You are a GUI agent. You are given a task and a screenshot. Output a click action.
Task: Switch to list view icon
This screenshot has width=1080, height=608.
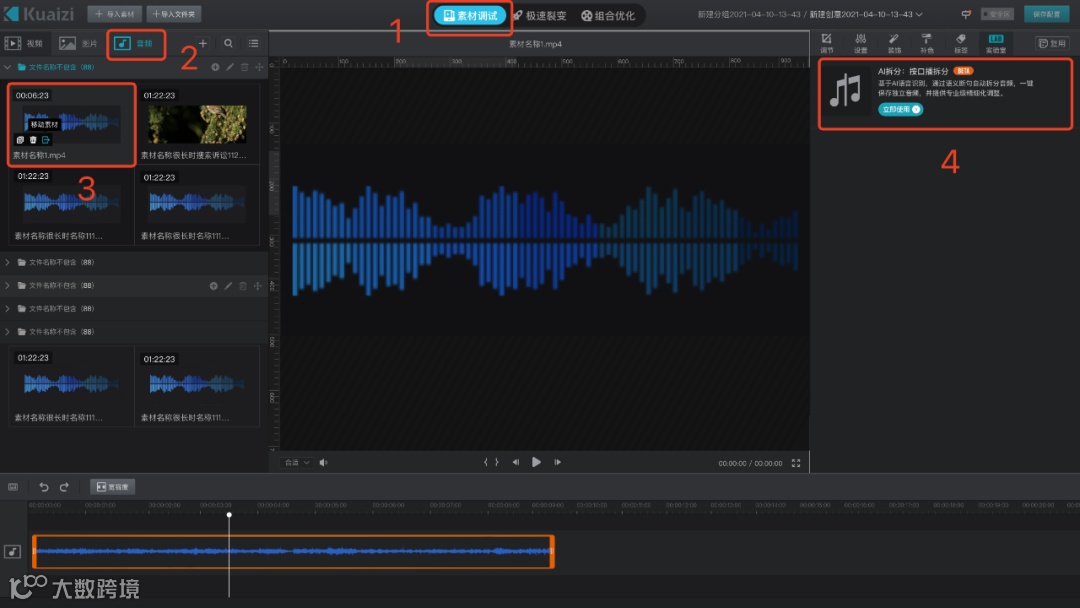[x=253, y=43]
